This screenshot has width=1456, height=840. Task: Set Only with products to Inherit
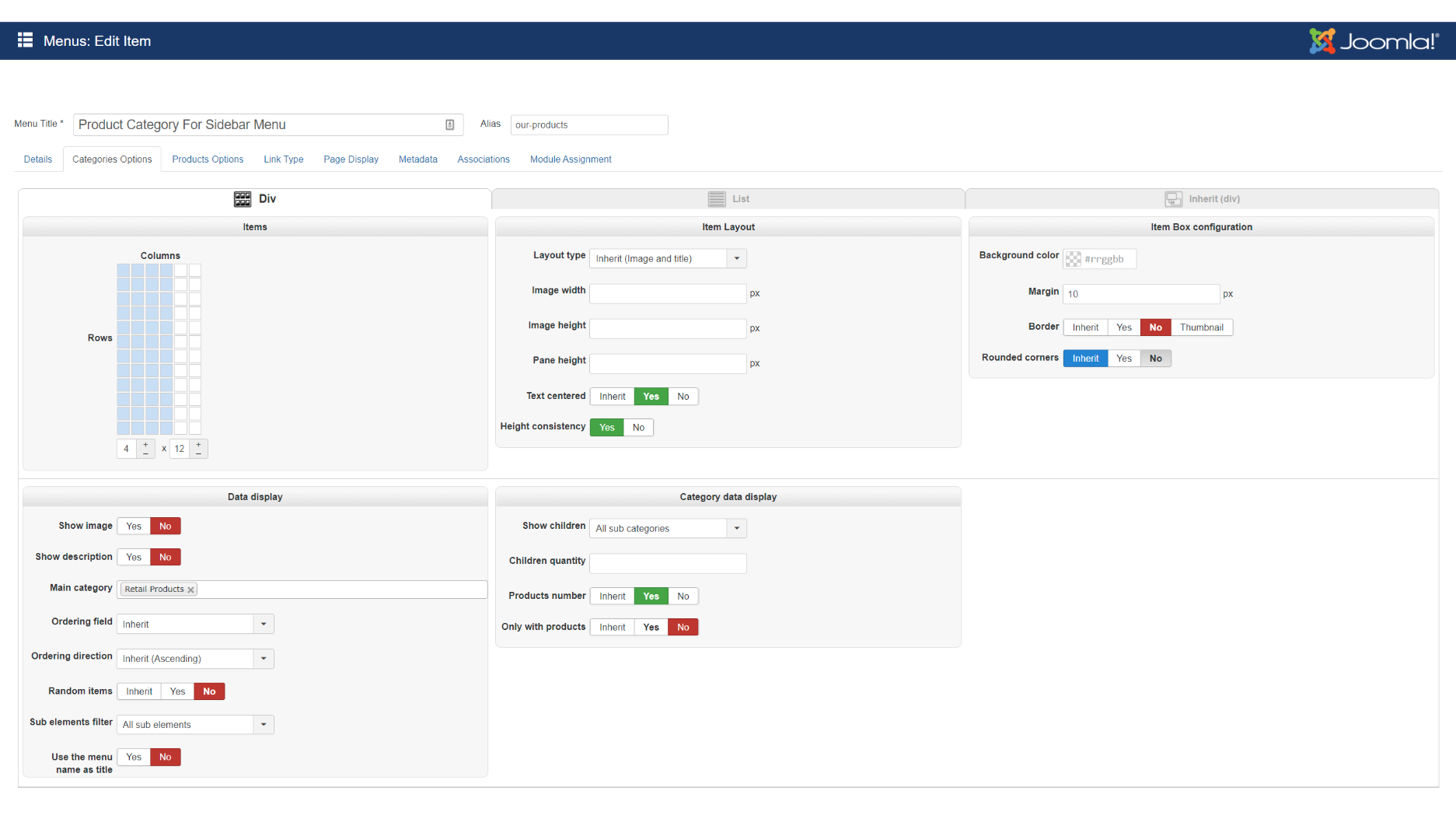tap(613, 628)
